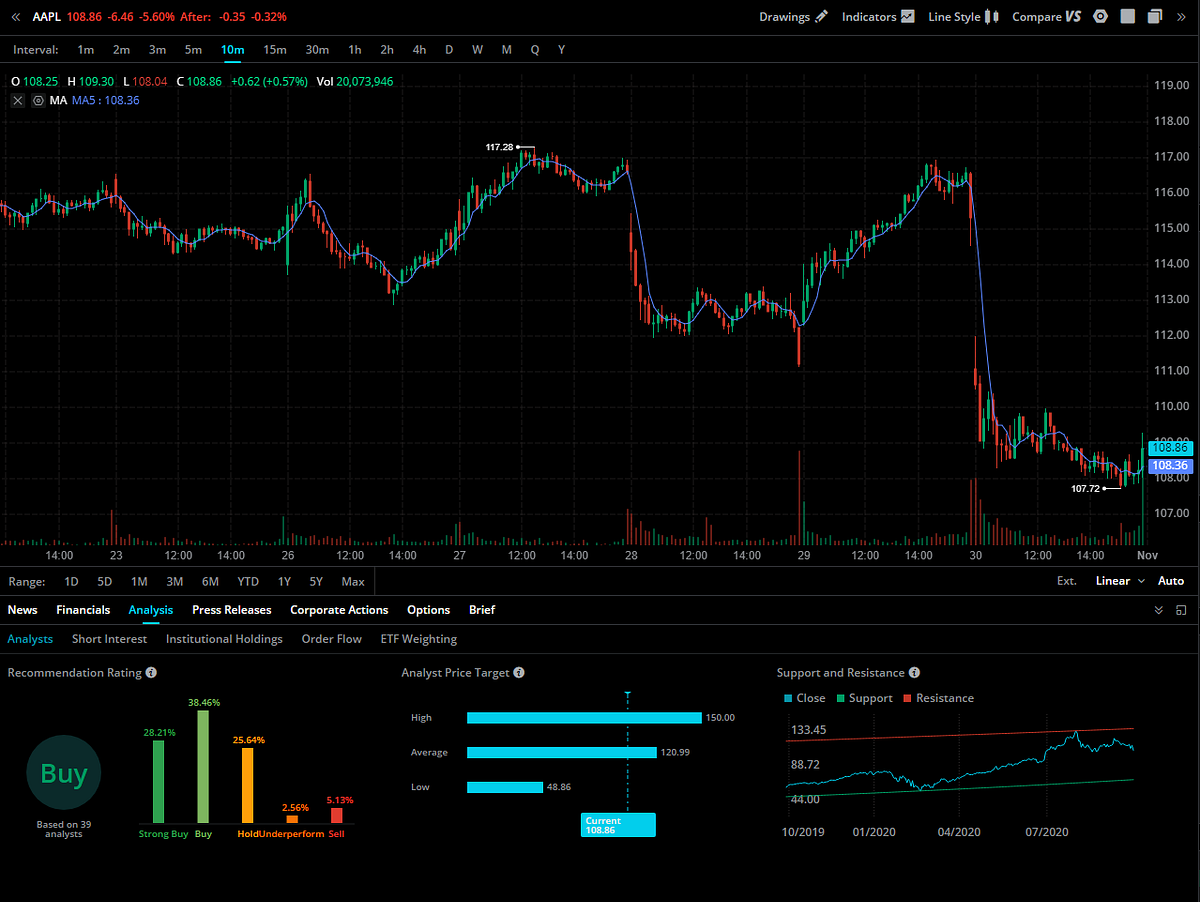Set interval to 4h

[419, 49]
